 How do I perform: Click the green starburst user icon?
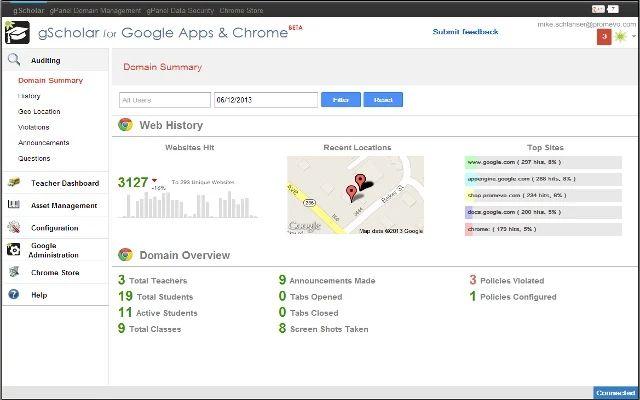(x=620, y=36)
